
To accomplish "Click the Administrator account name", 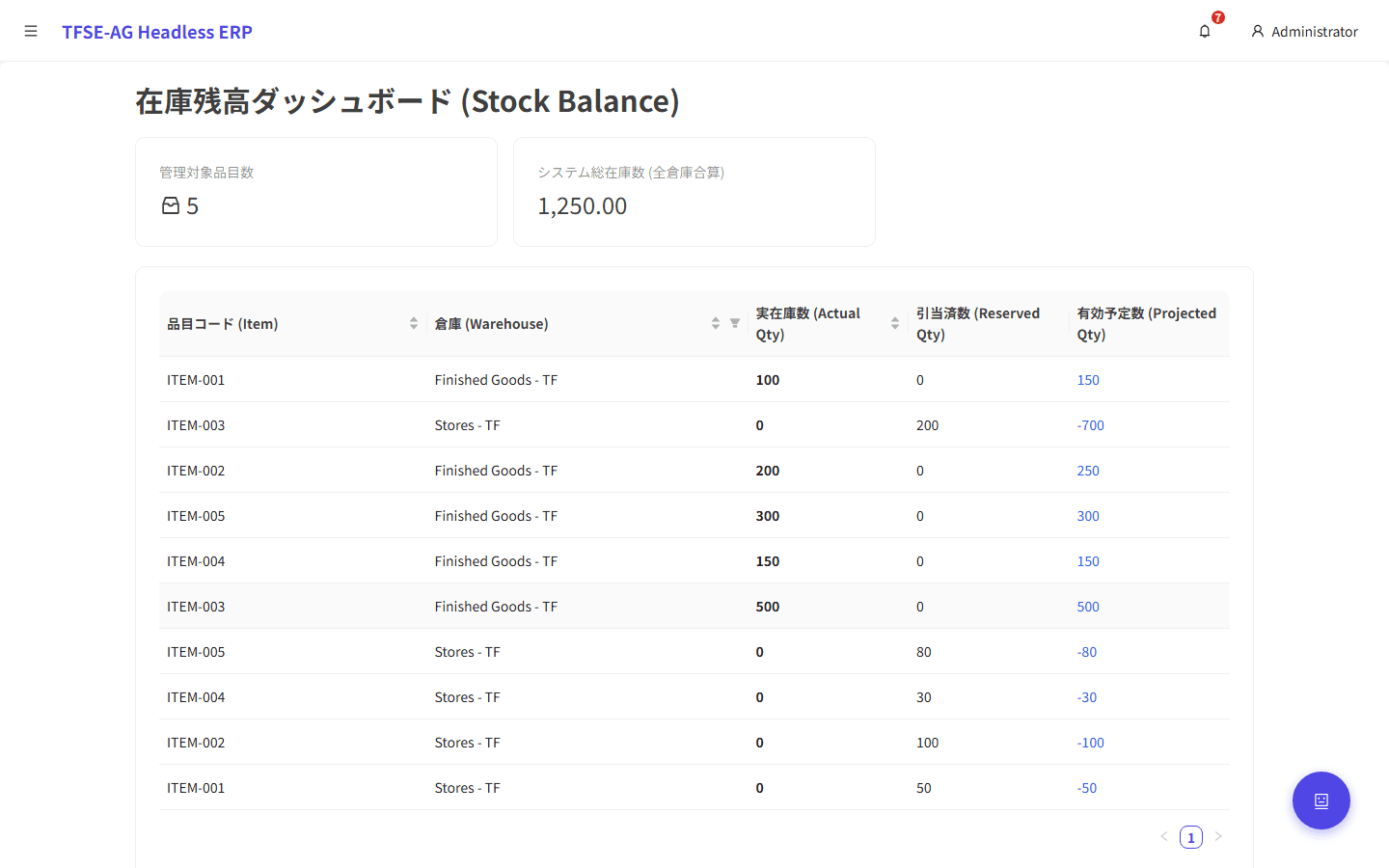I will click(x=1314, y=32).
